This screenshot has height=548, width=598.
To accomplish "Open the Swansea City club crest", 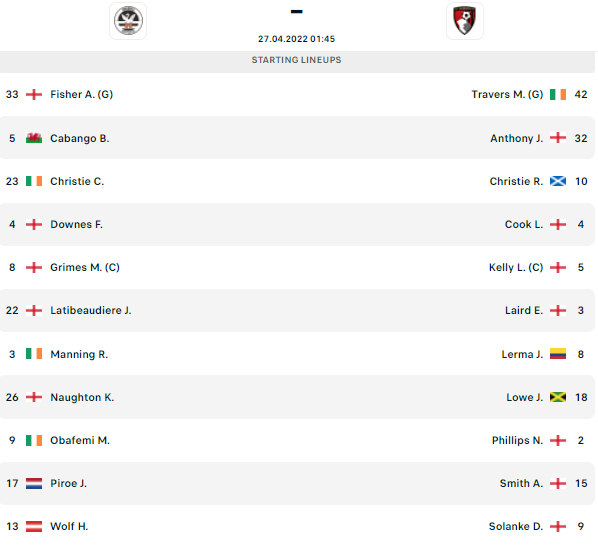I will coord(128,21).
